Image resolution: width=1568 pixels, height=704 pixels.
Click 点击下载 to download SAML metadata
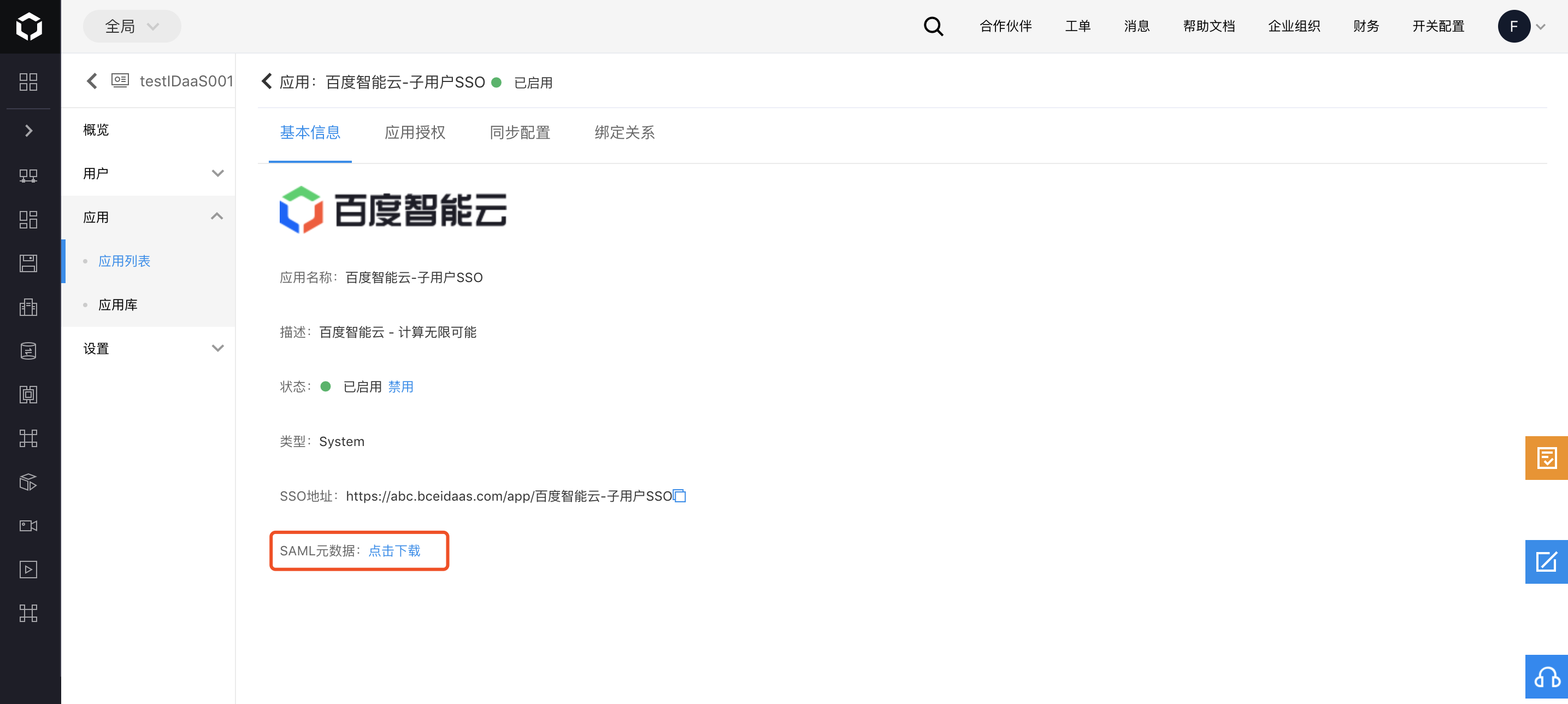[x=394, y=550]
